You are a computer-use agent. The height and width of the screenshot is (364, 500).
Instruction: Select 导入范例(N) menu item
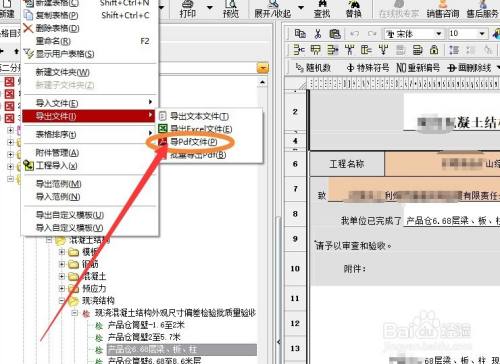click(89, 197)
